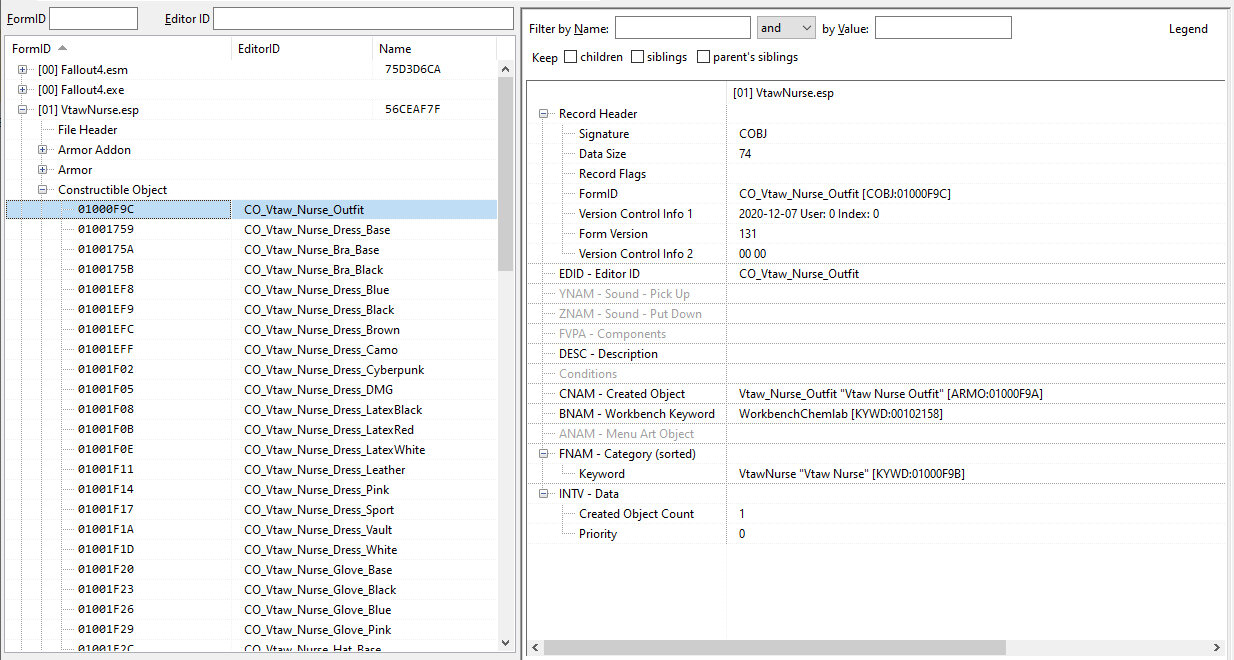Sort by the EditorID column header
The width and height of the screenshot is (1234, 660).
301,48
